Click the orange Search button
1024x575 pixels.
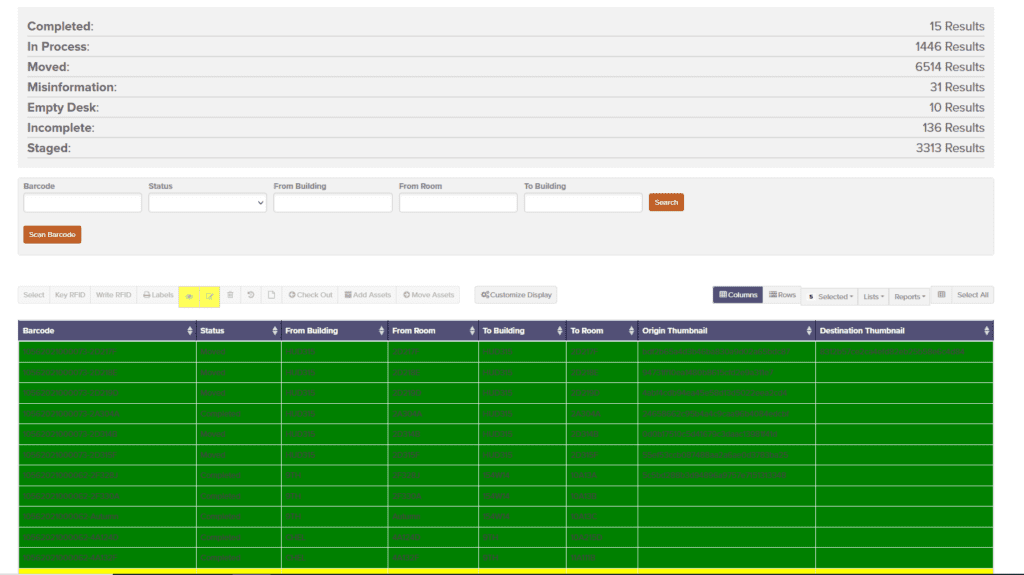pyautogui.click(x=666, y=202)
